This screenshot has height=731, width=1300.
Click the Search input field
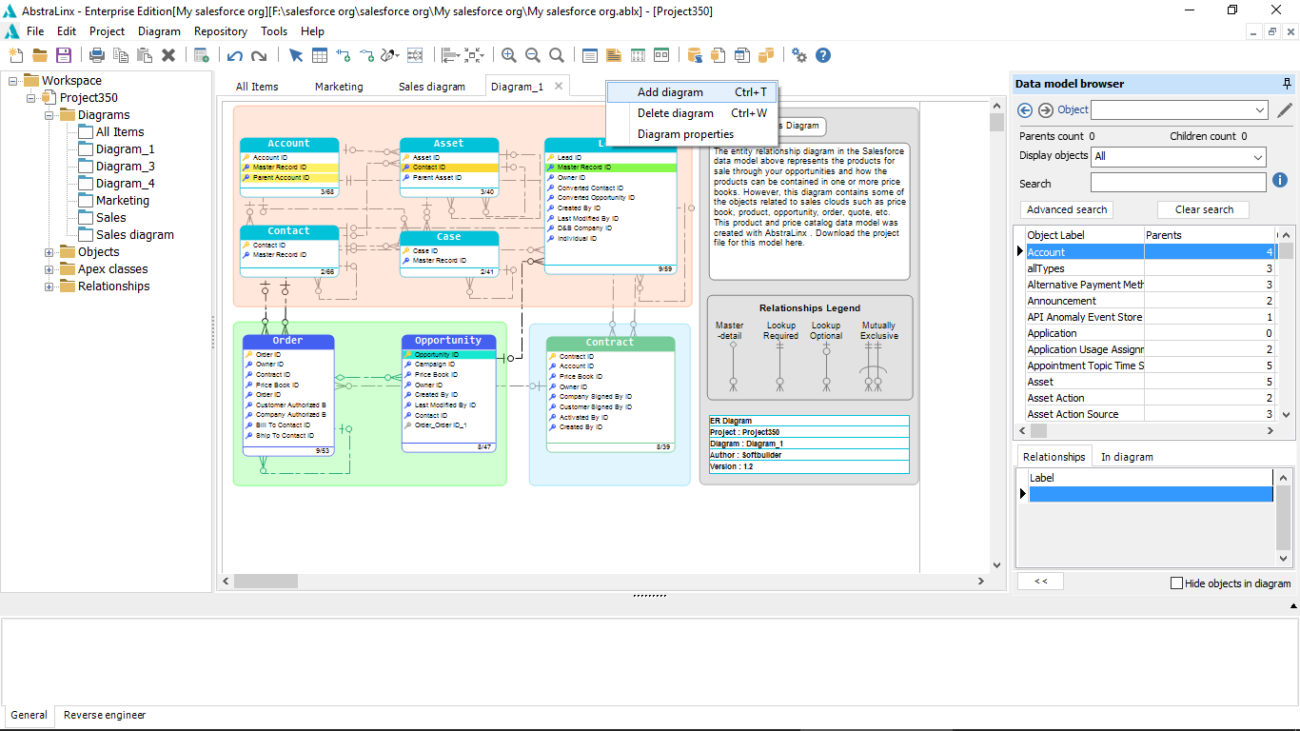1178,183
